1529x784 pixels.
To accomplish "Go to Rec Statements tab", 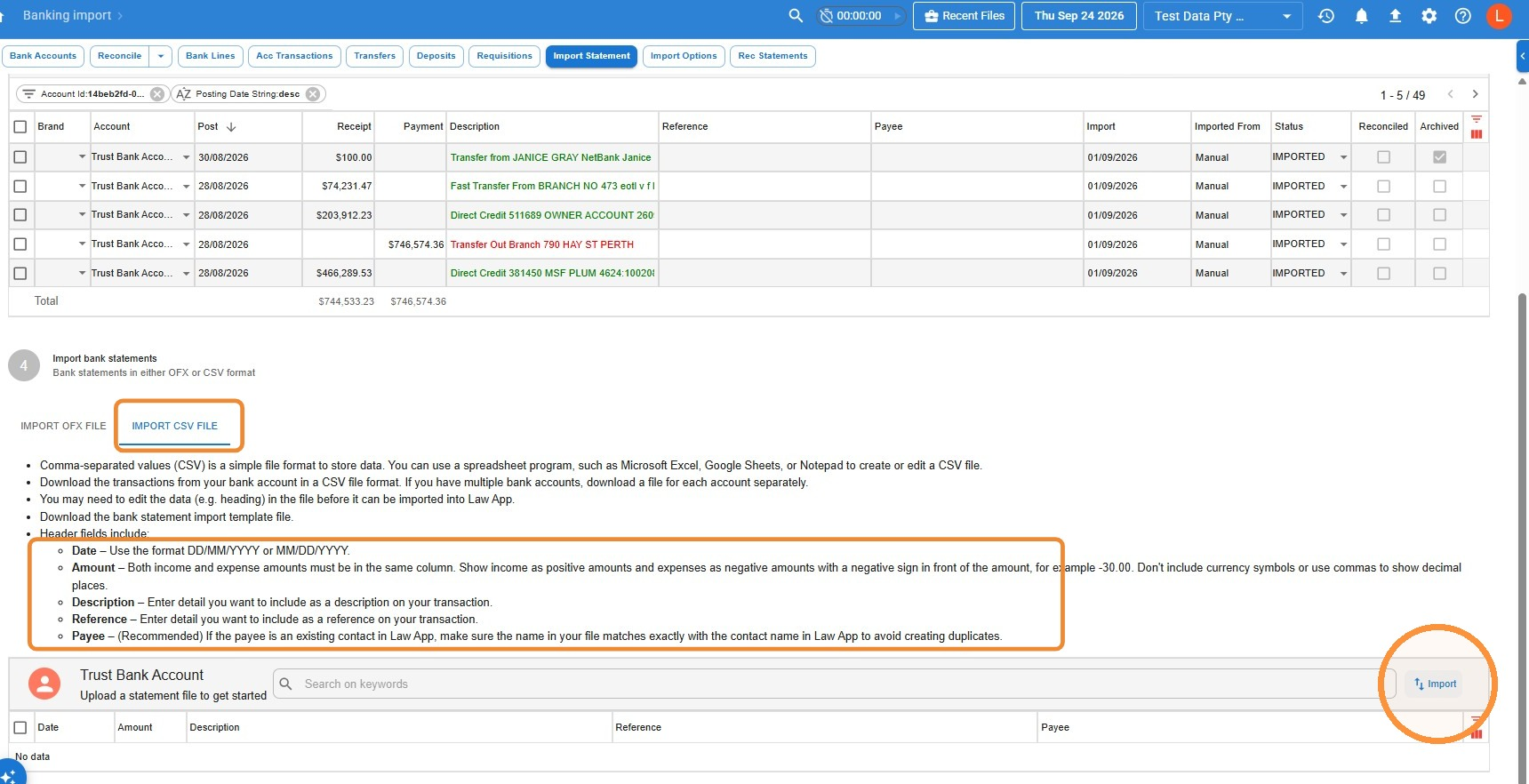I will pyautogui.click(x=773, y=56).
